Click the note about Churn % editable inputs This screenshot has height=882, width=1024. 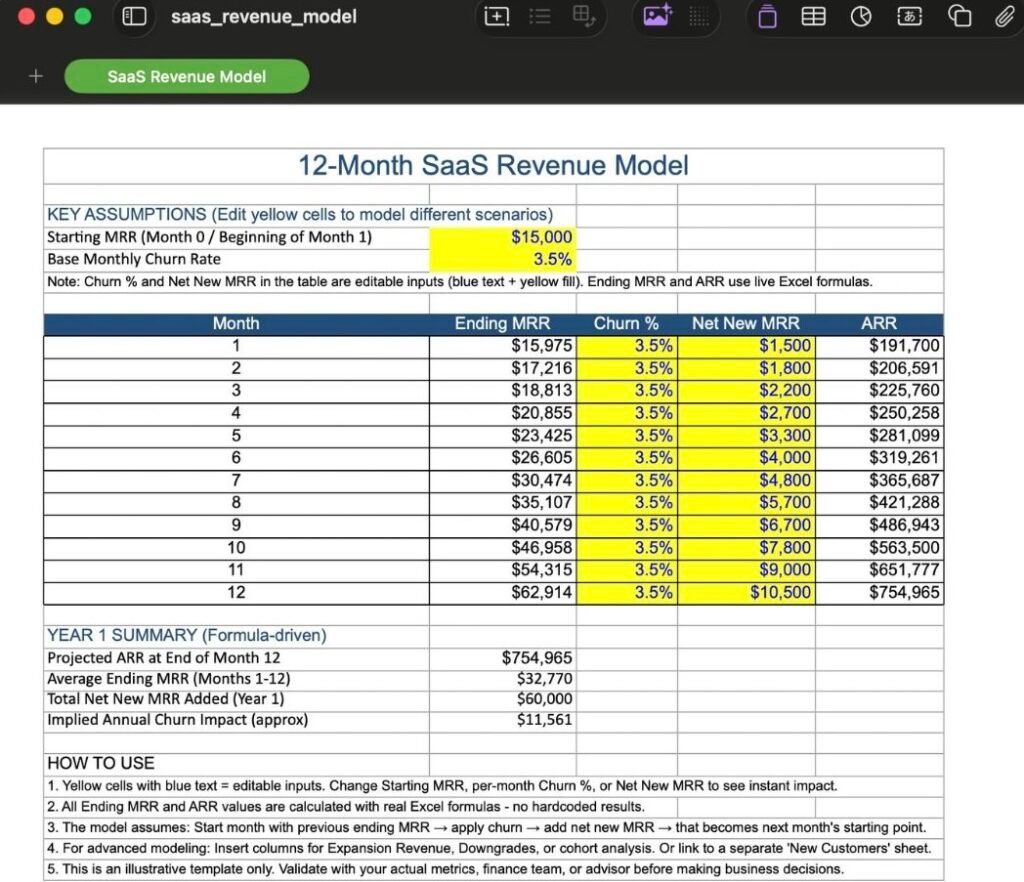point(494,282)
